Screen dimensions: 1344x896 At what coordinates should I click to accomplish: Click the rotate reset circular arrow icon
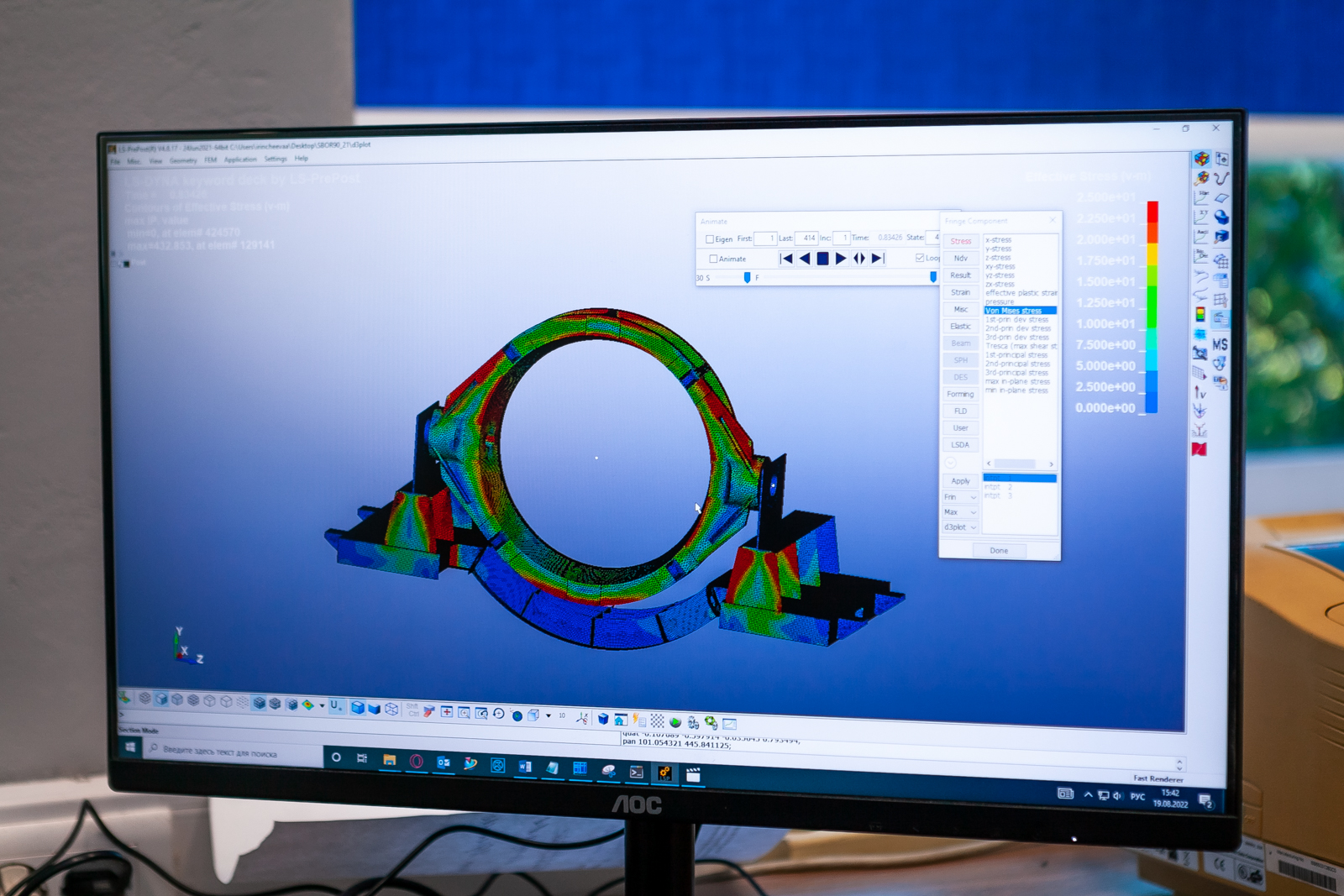[x=498, y=714]
